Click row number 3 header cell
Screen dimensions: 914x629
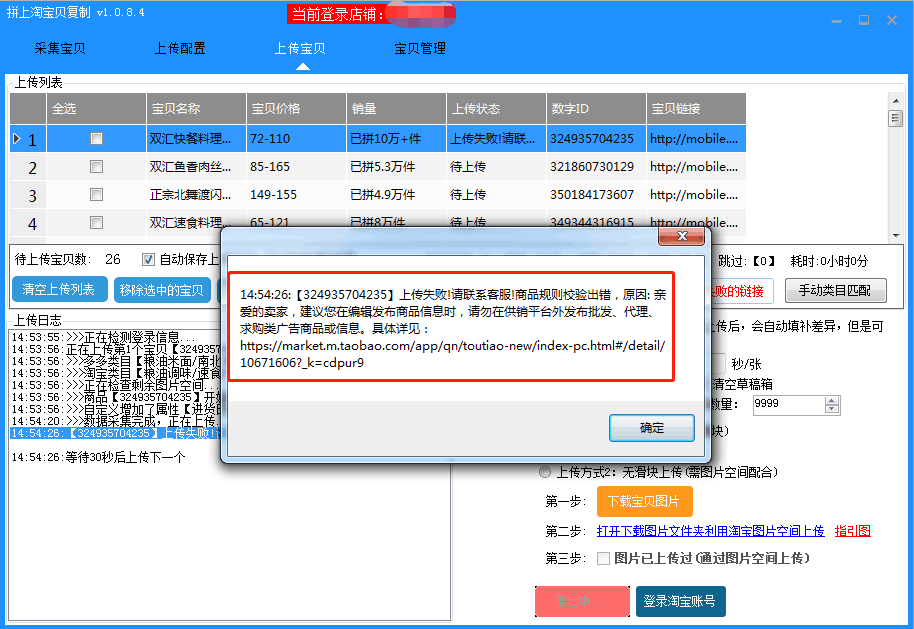point(28,195)
